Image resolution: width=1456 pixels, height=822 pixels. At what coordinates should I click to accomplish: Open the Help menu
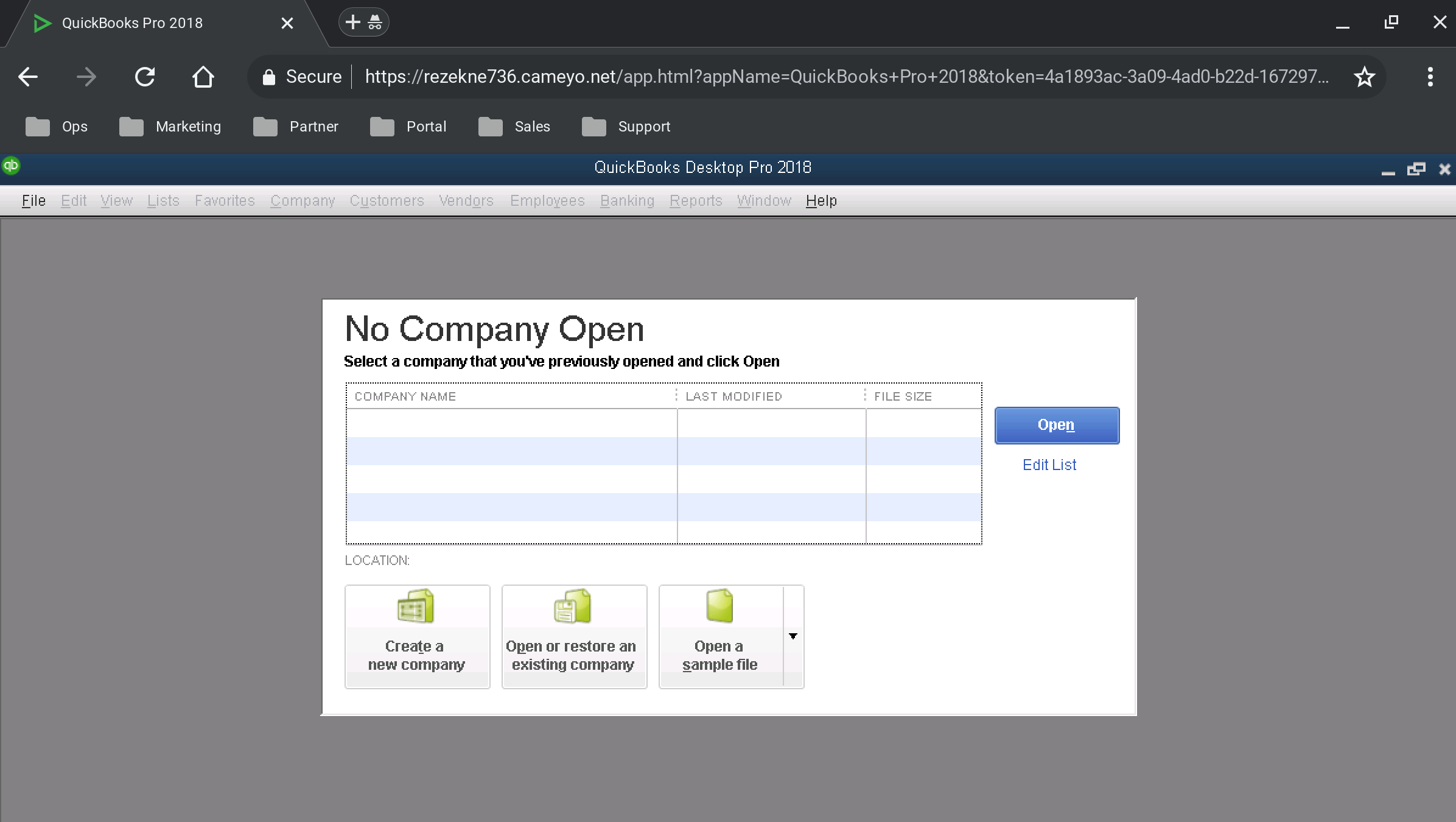[x=821, y=200]
